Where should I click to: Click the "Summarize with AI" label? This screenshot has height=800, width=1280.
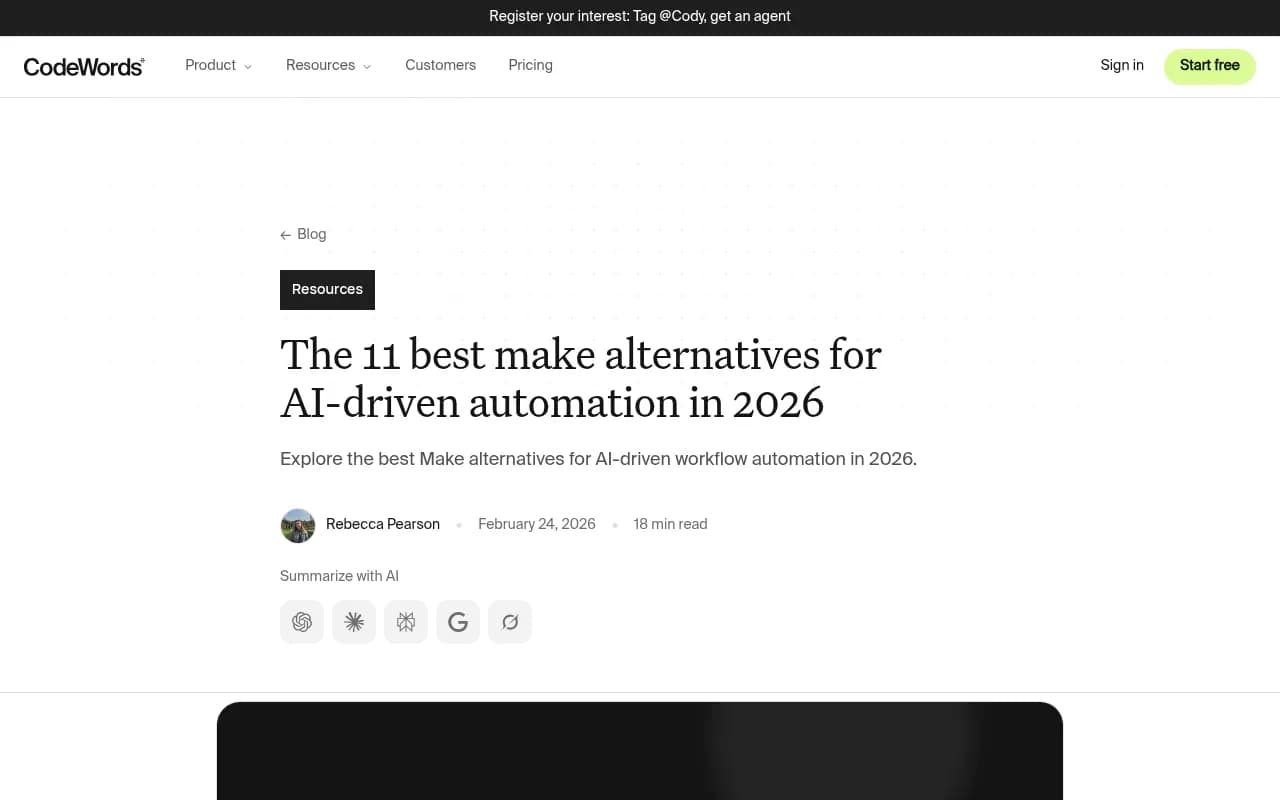339,576
